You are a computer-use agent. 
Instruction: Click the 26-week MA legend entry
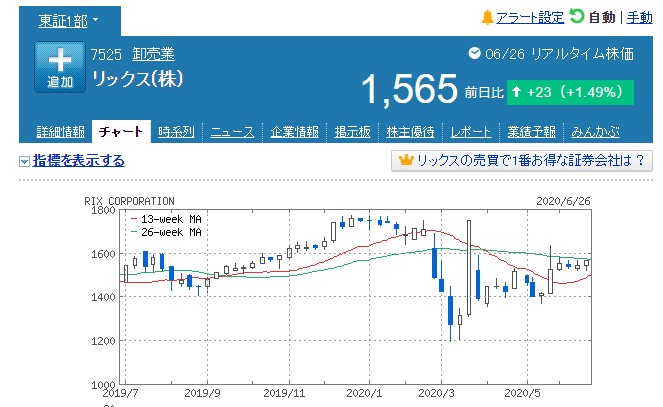166,232
